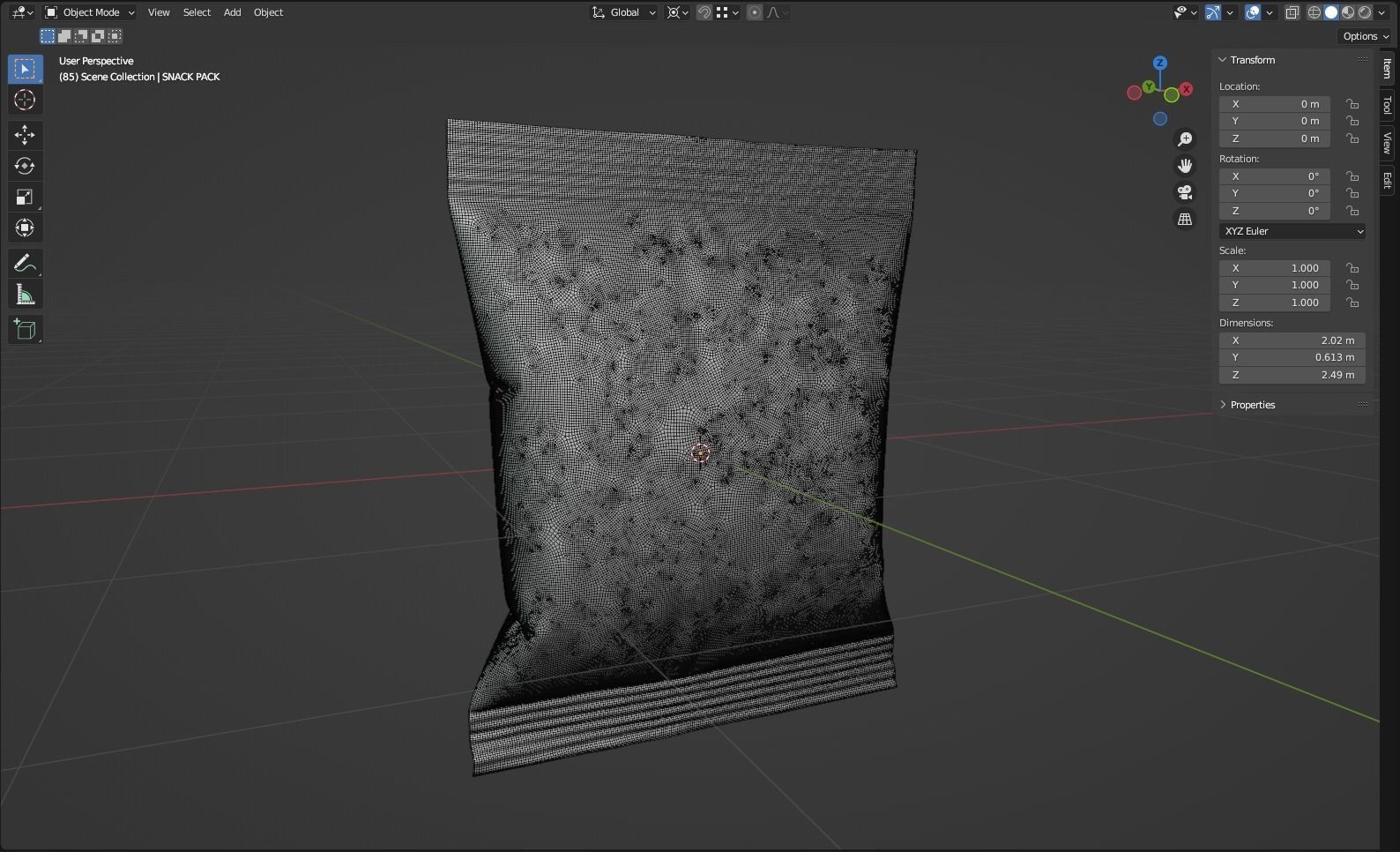The image size is (1400, 852).
Task: Lock the Scale Y value
Action: click(x=1352, y=285)
